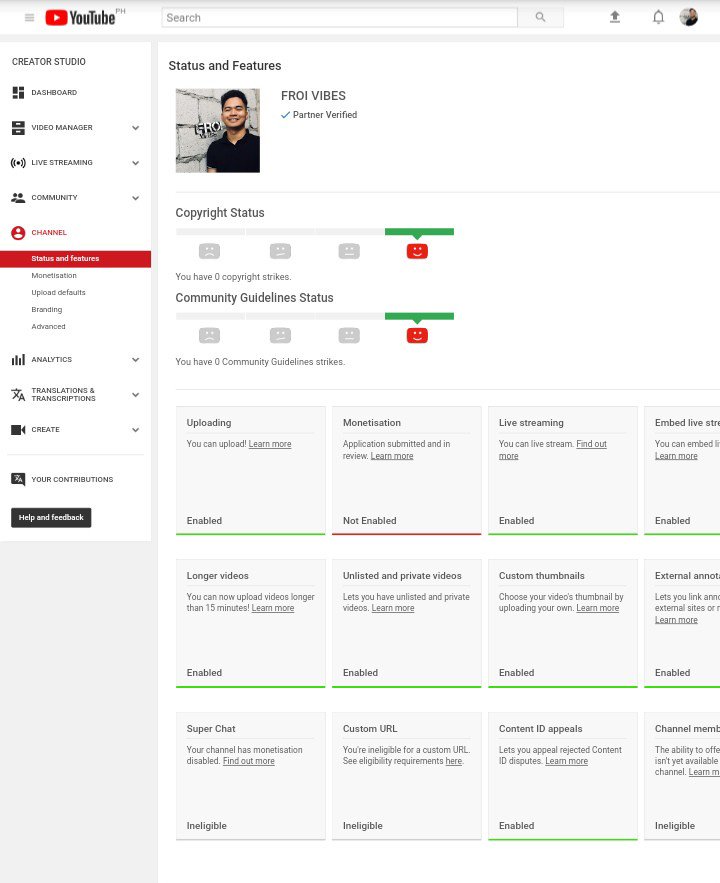This screenshot has height=883, width=720.
Task: Click the Create camera icon
Action: (18, 430)
